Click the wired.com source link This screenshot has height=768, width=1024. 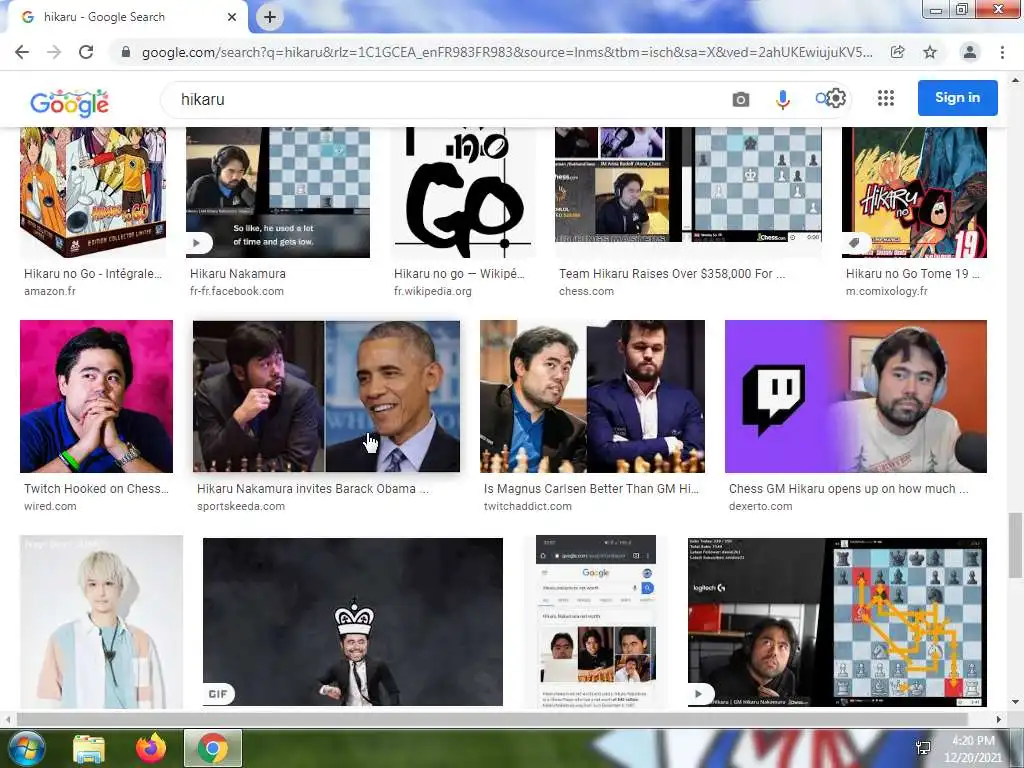click(x=50, y=506)
